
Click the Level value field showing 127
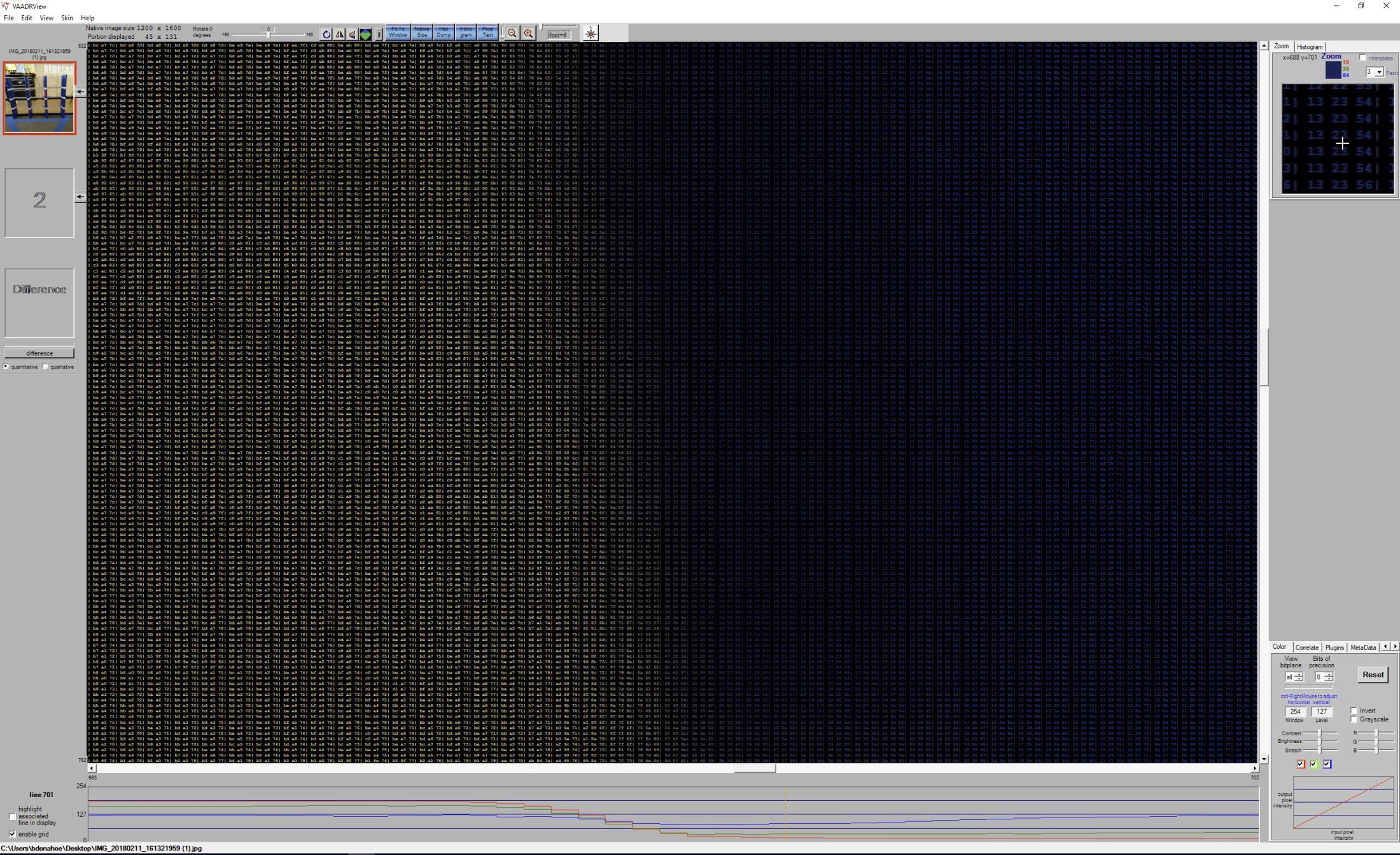[1322, 712]
